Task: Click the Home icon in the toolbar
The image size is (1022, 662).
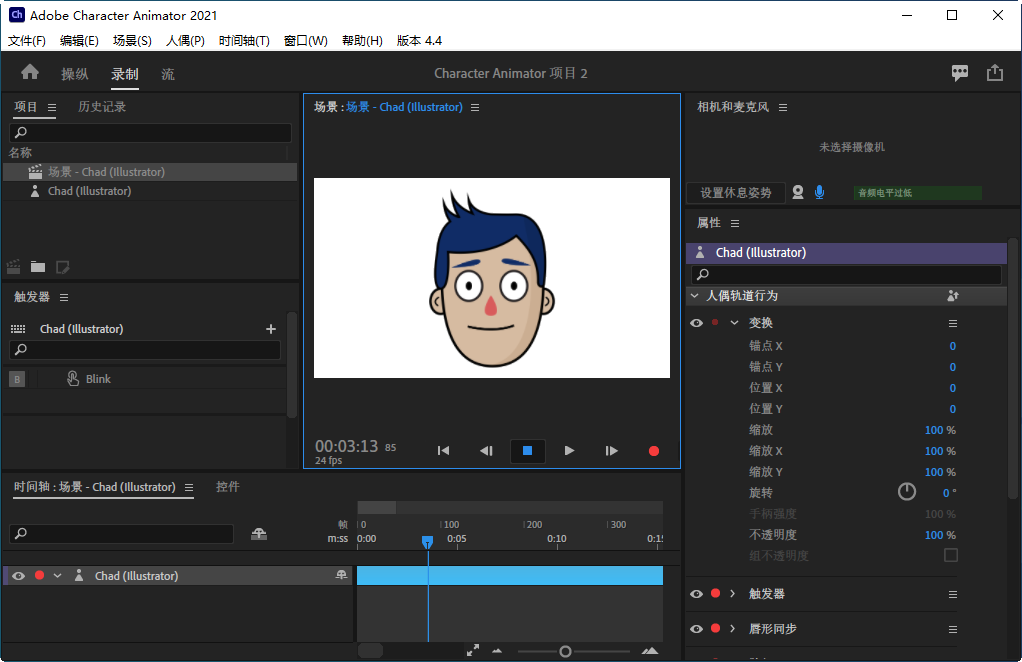Action: pos(30,72)
